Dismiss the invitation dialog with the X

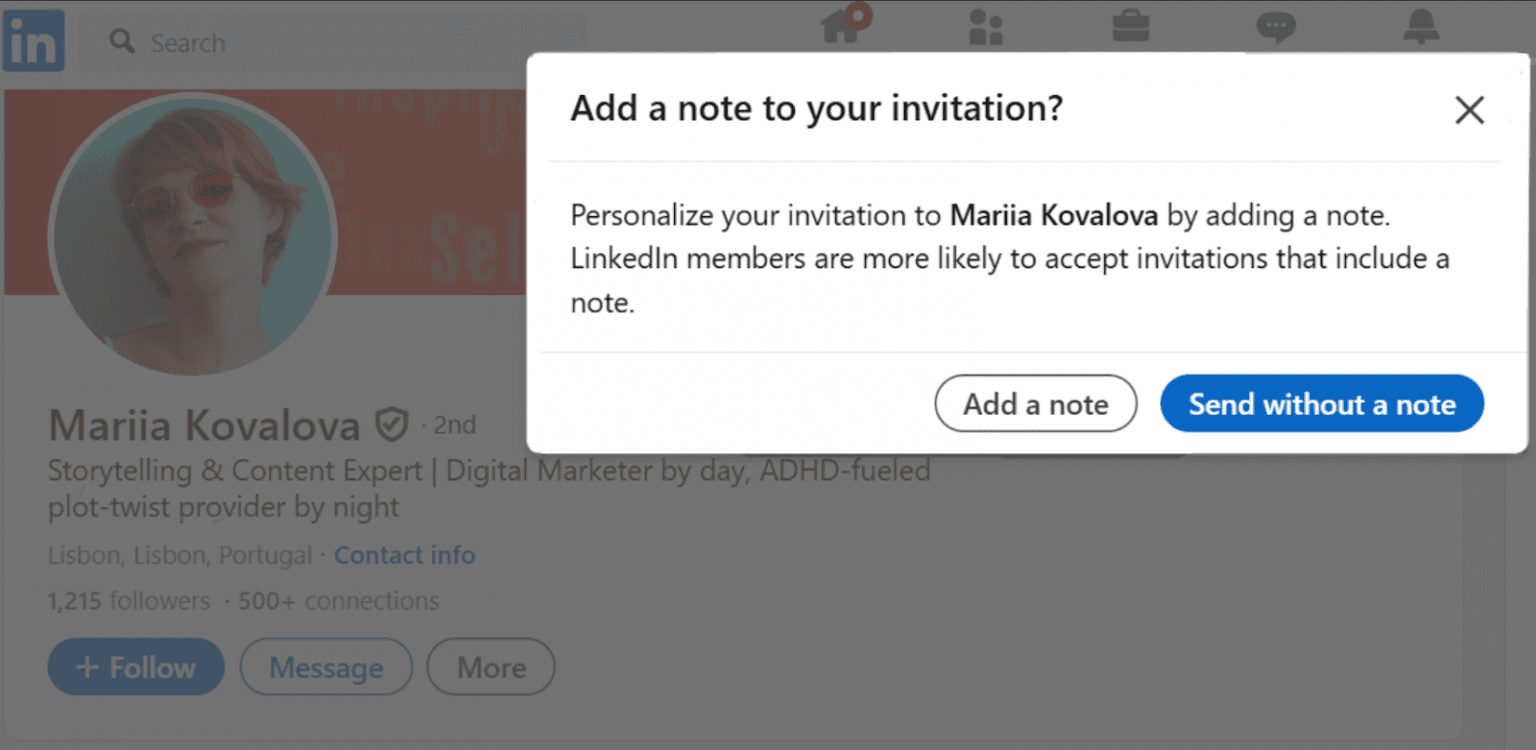pyautogui.click(x=1469, y=110)
